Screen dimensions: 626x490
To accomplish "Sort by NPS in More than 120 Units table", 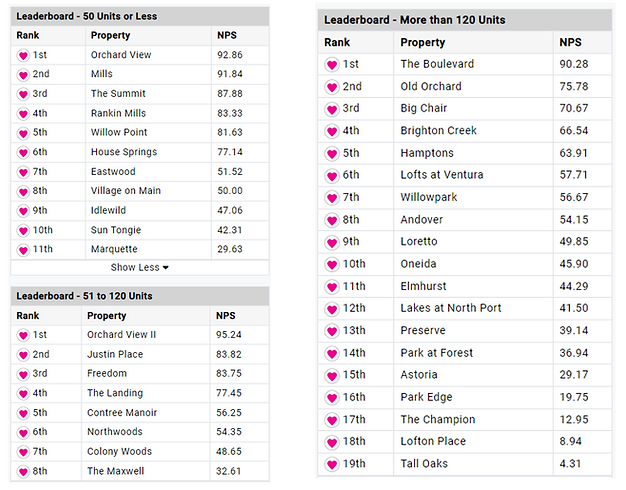I will click(570, 42).
